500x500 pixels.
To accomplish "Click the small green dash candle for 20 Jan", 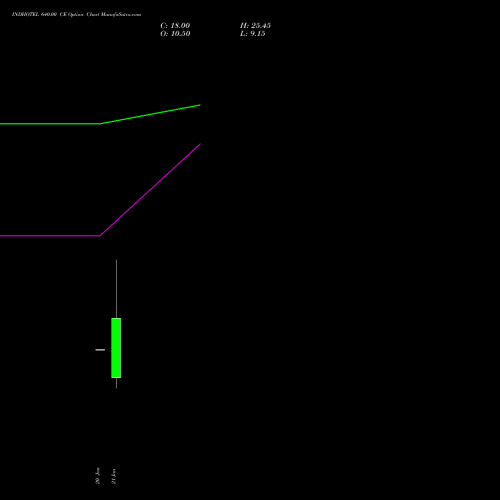I will pyautogui.click(x=100, y=350).
